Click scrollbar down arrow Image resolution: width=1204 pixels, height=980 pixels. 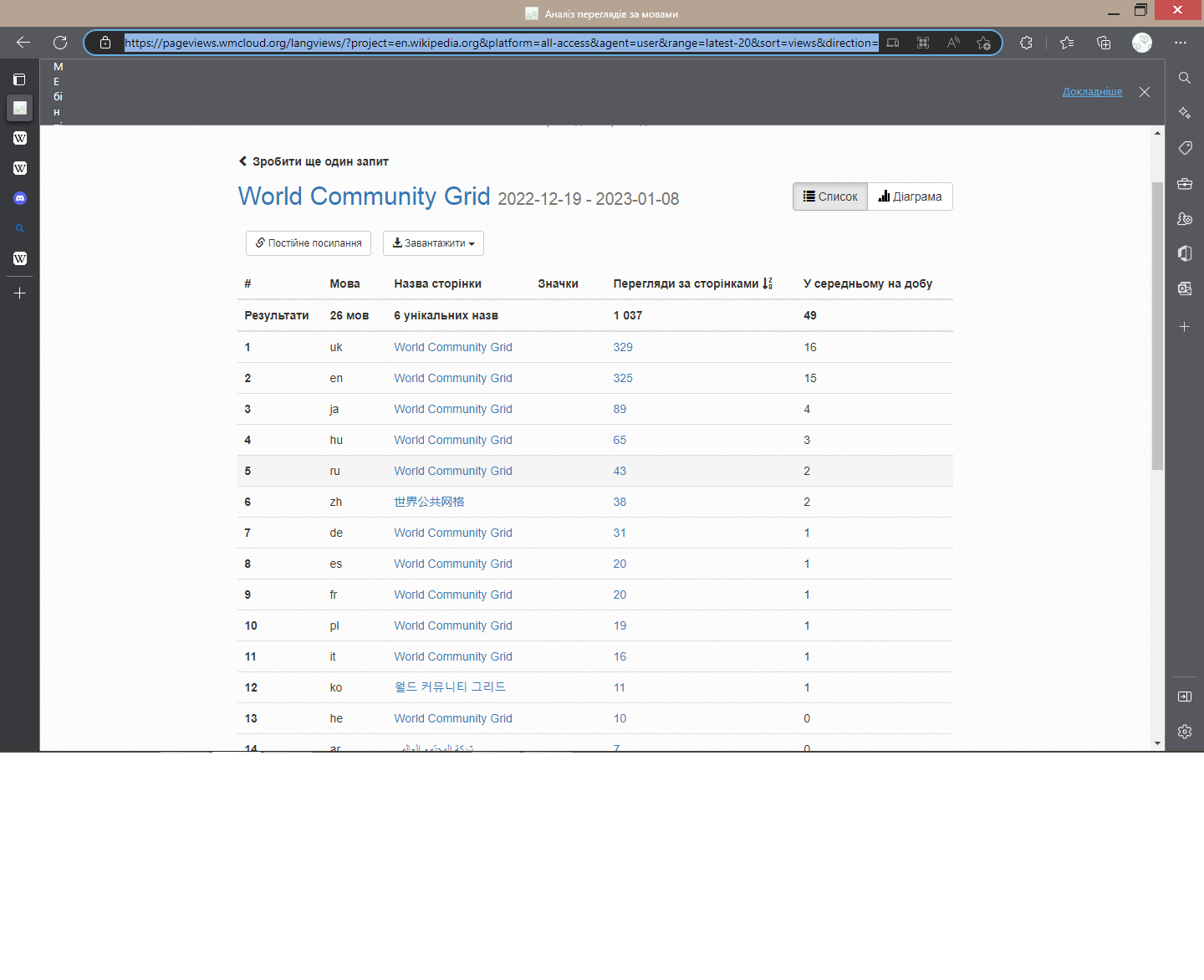[x=1157, y=743]
